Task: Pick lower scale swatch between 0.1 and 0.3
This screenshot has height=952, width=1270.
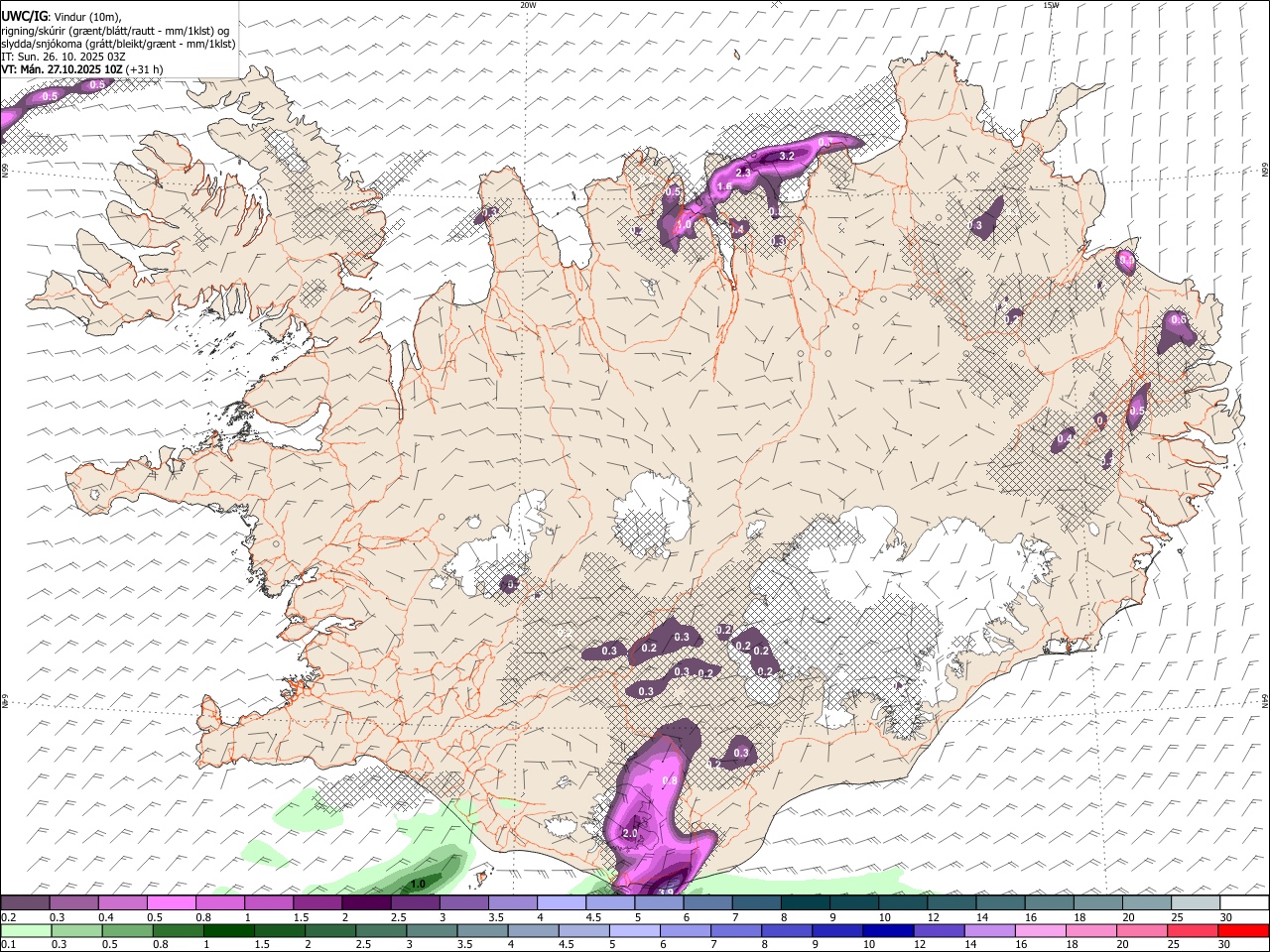Action: 25,930
